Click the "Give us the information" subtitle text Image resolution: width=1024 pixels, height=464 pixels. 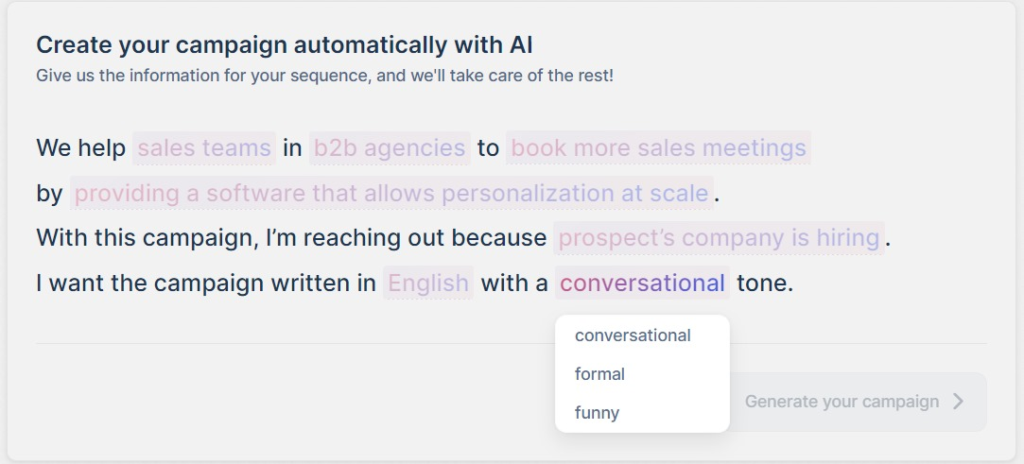324,75
